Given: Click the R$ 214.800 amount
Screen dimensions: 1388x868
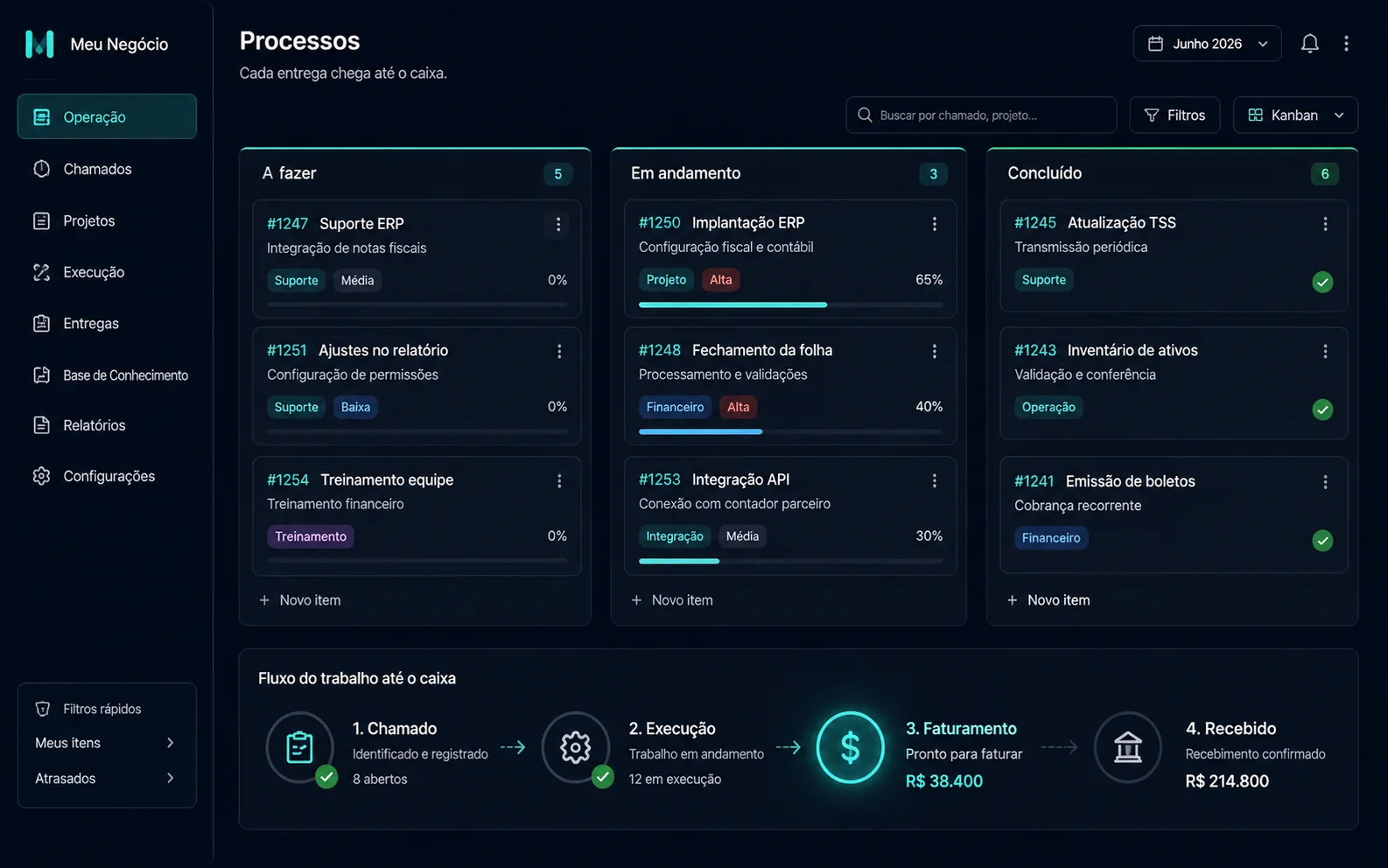Looking at the screenshot, I should coord(1227,781).
